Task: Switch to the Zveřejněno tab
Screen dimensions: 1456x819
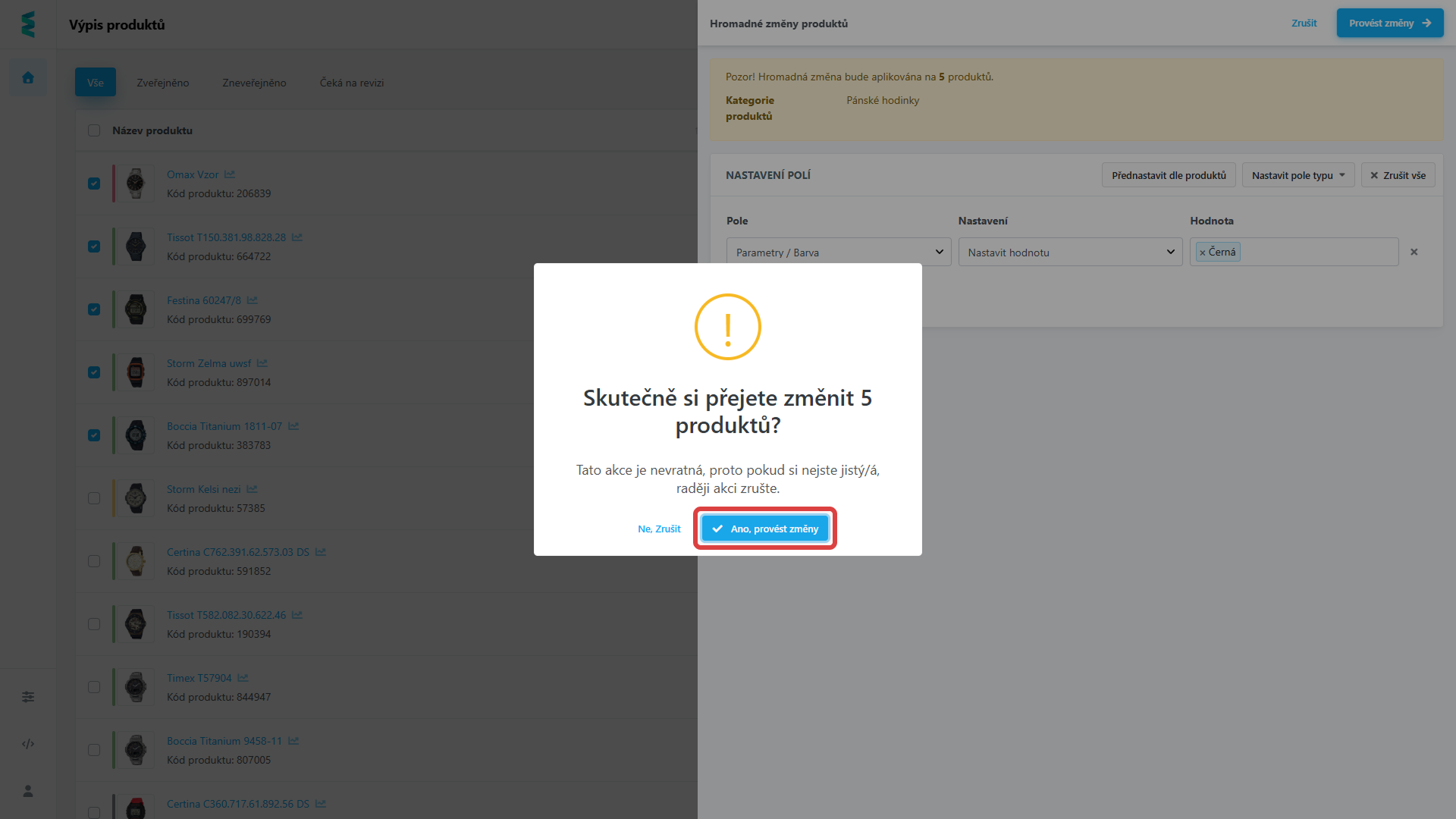Action: click(162, 83)
